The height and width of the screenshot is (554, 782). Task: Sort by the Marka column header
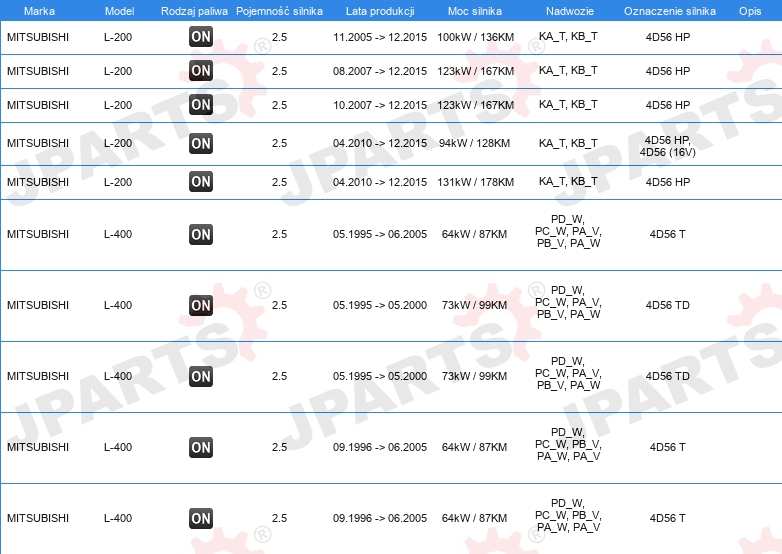point(39,11)
